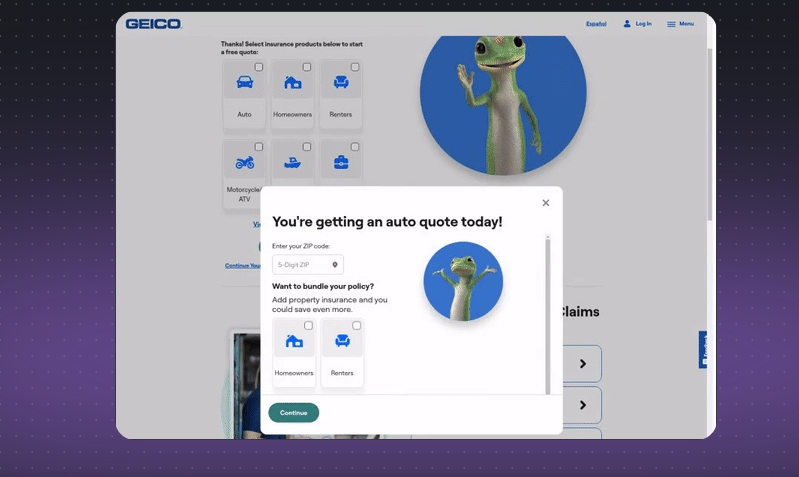Screen dimensions: 799x477
Task: Open the Log In menu
Action: pyautogui.click(x=637, y=24)
